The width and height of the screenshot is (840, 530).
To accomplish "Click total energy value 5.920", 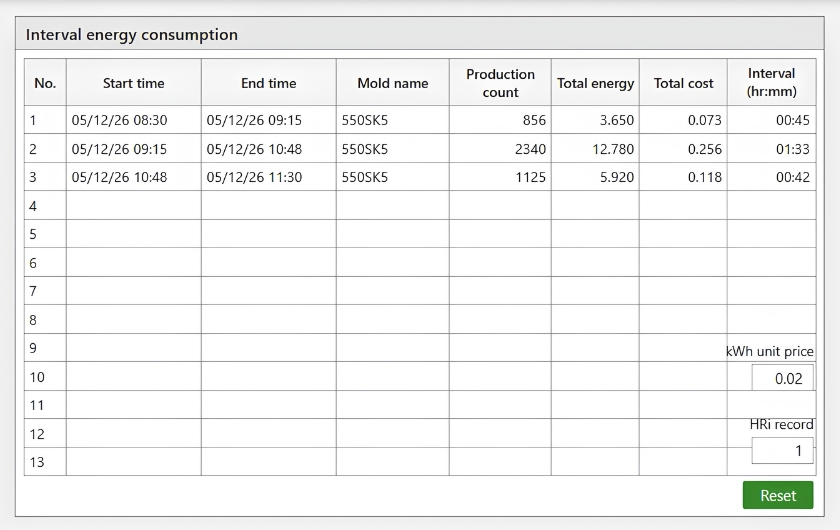I will [x=617, y=177].
